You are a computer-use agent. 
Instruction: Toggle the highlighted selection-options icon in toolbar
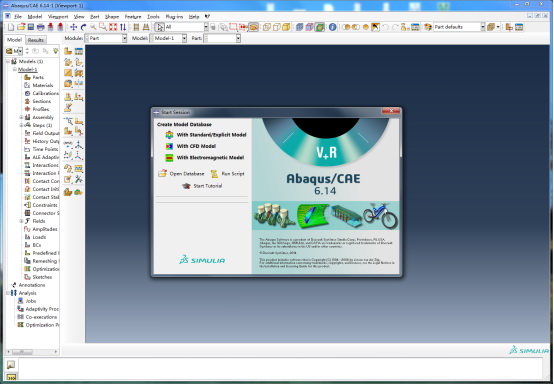[254, 27]
